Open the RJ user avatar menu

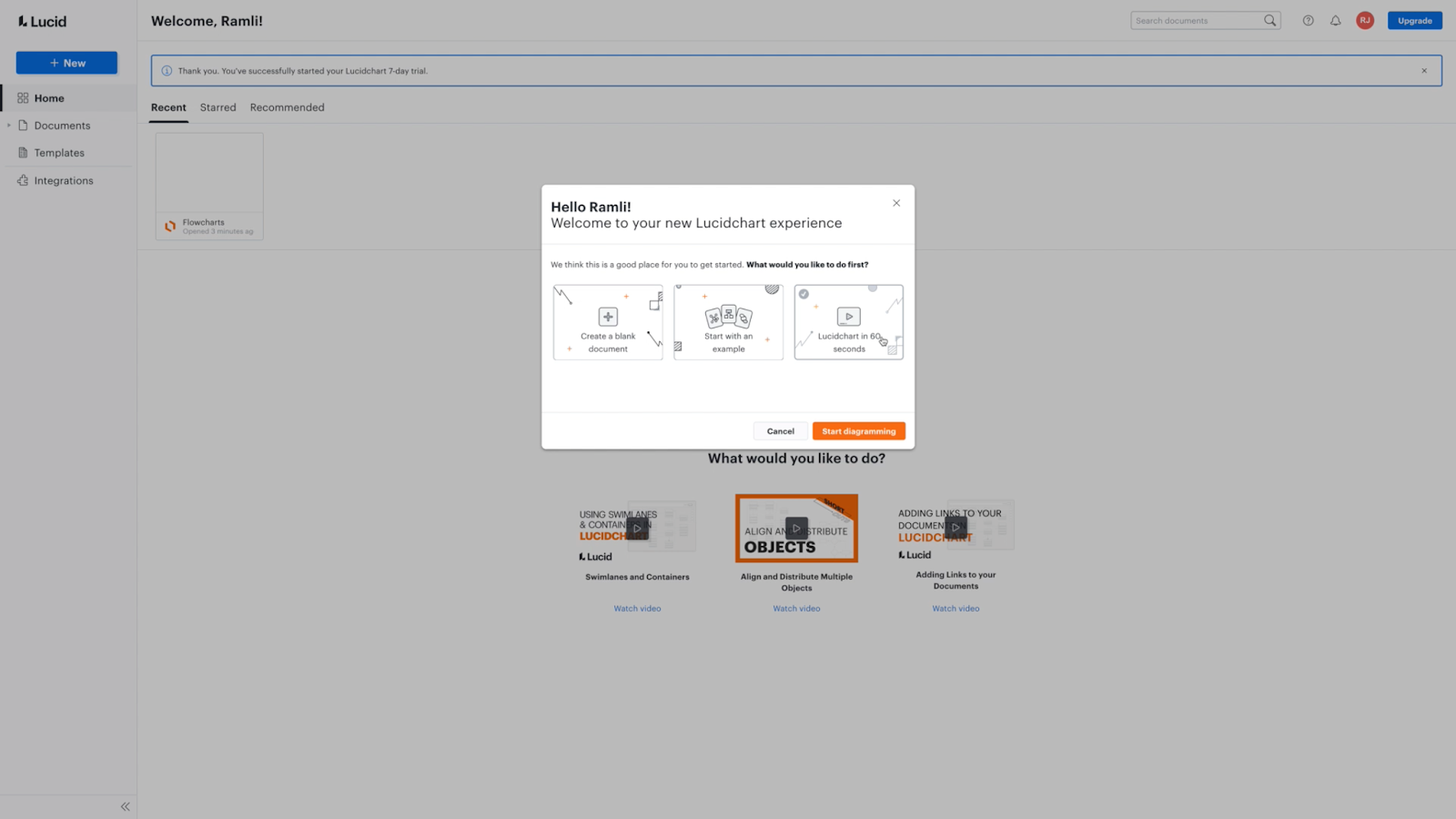tap(1365, 20)
